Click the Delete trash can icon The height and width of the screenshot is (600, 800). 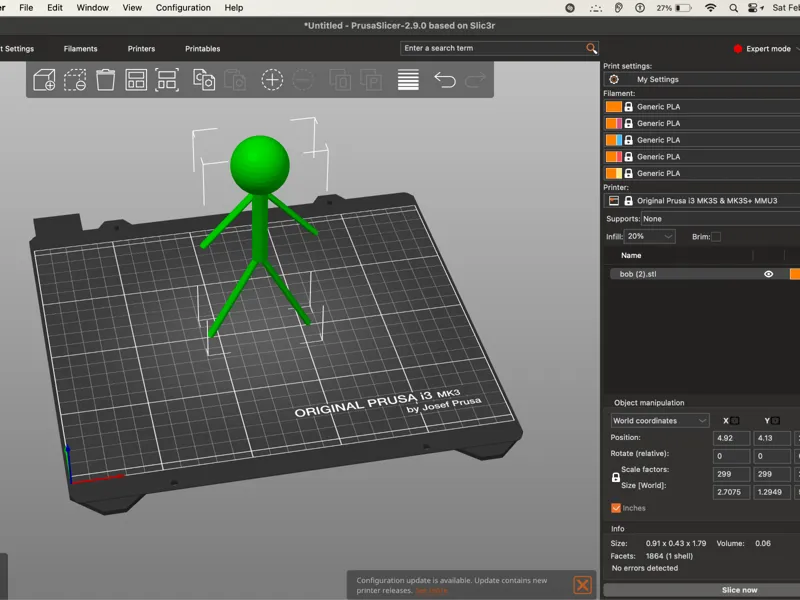(x=106, y=80)
